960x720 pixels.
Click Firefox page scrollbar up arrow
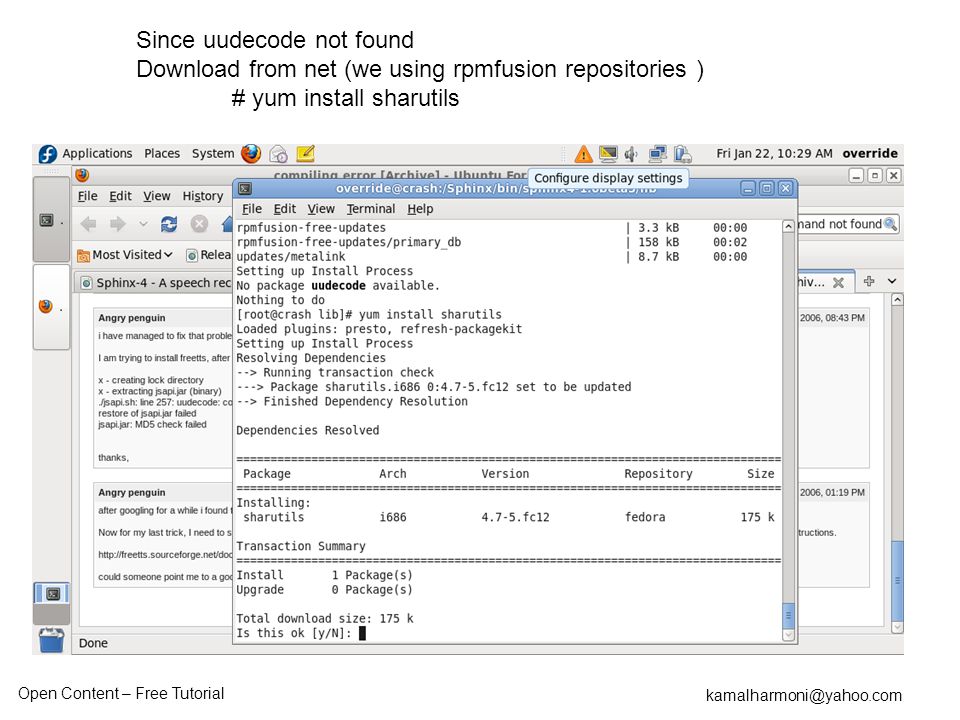click(897, 299)
